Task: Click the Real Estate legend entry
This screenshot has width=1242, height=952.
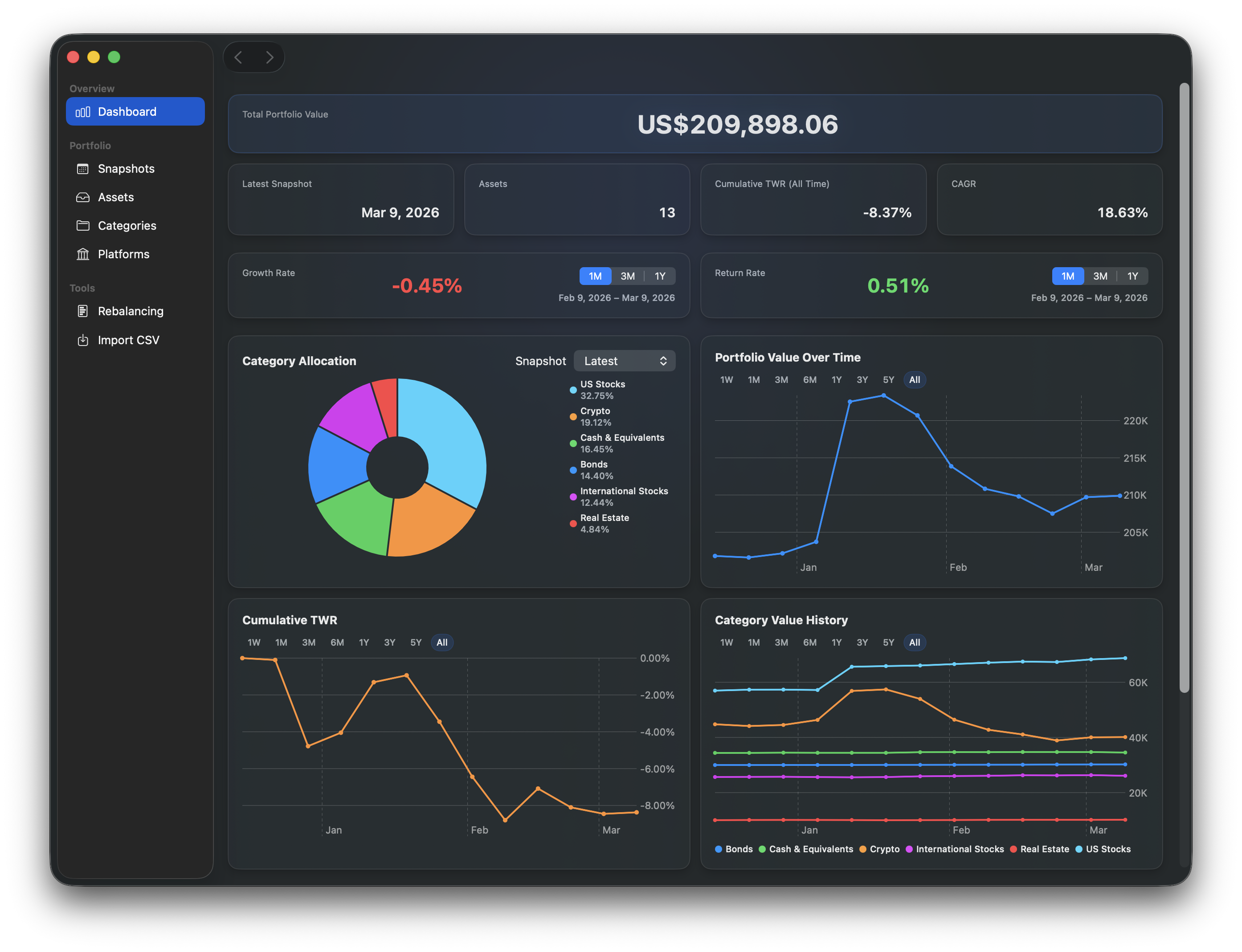Action: click(x=1044, y=849)
